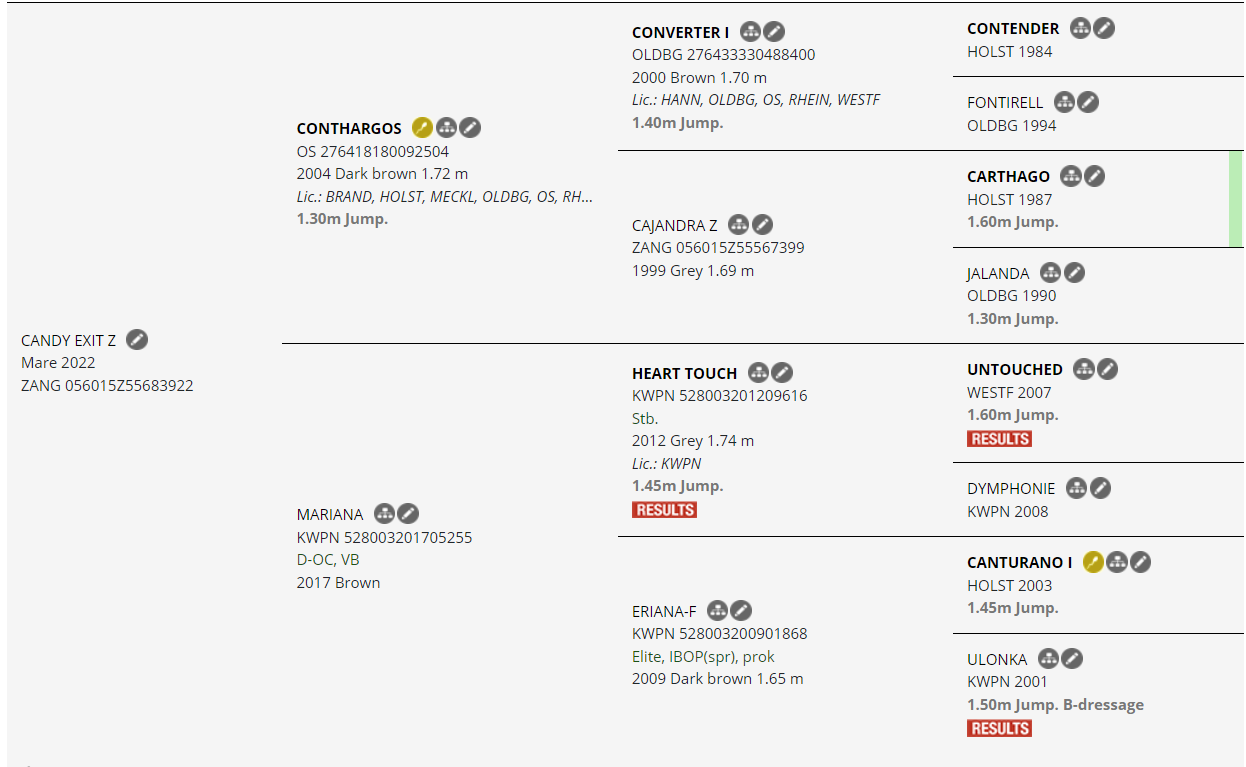The image size is (1246, 767).
Task: Open pedigree tree icon for ERIANA-F
Action: [x=717, y=611]
